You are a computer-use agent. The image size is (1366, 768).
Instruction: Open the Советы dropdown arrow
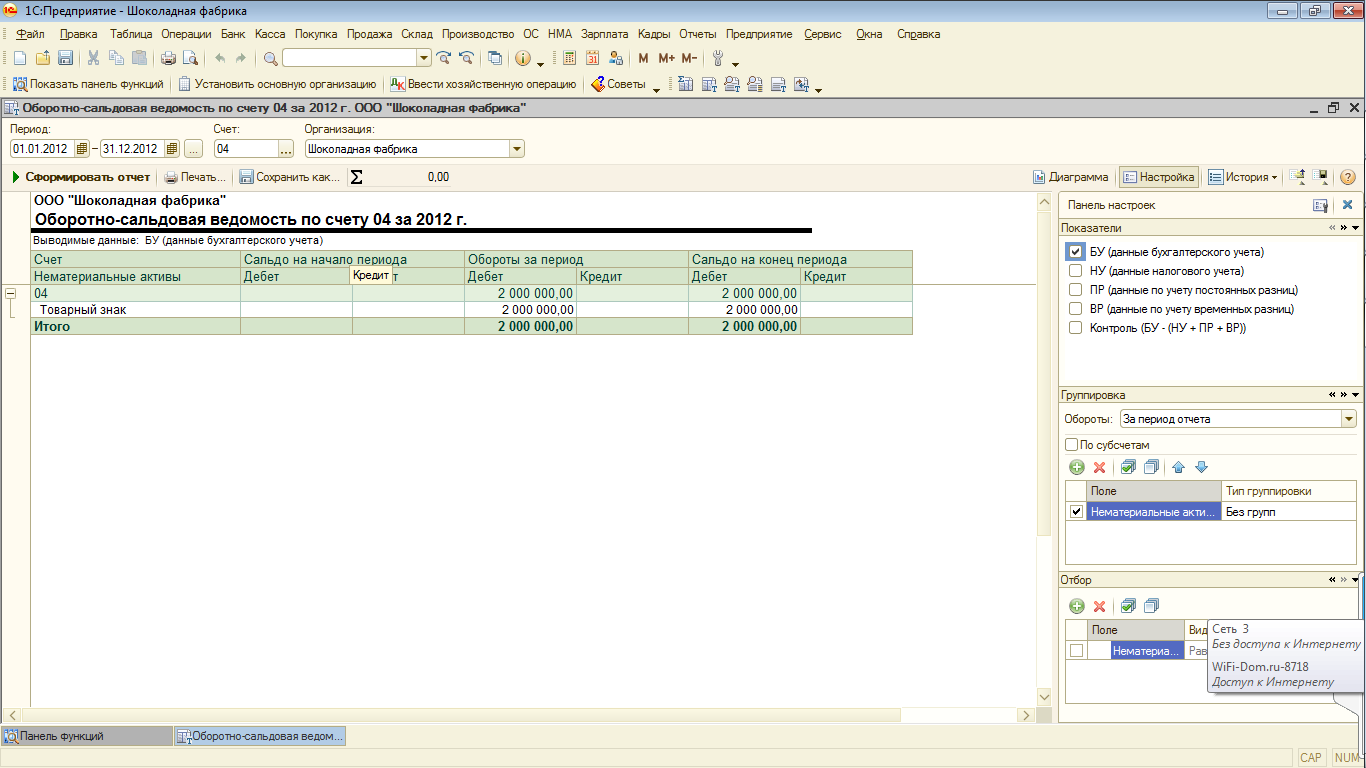657,88
